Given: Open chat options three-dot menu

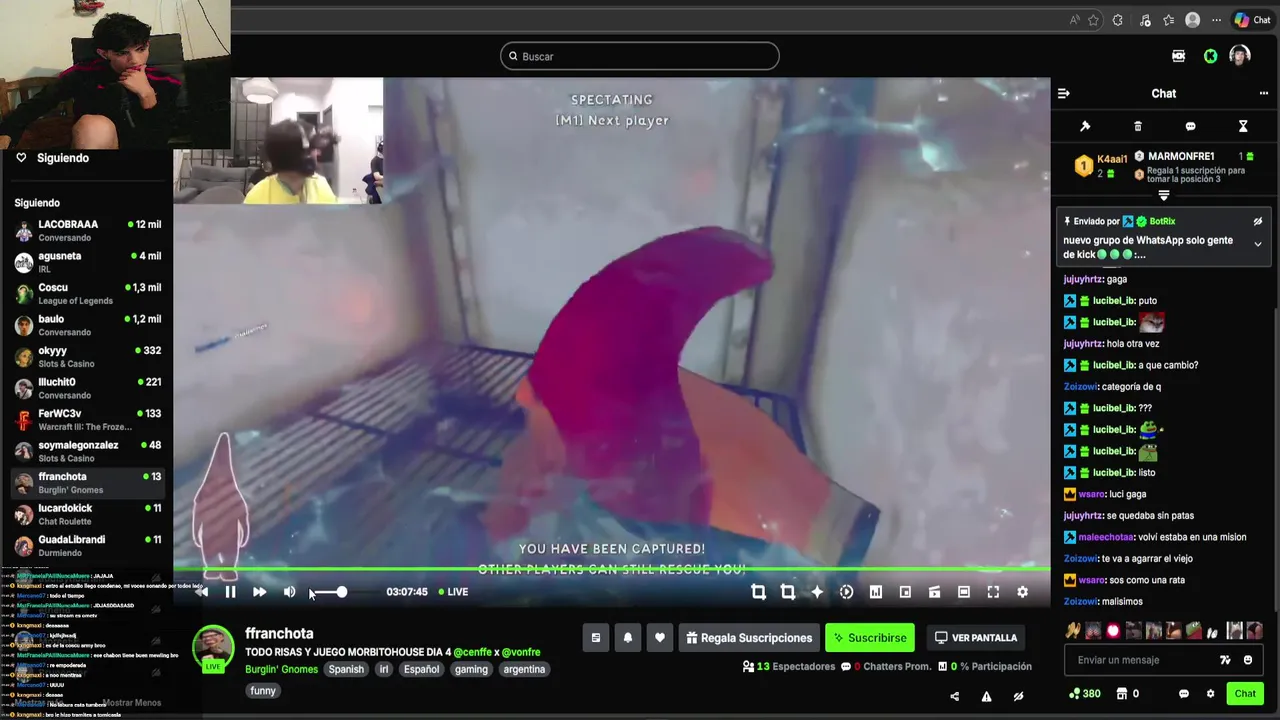Looking at the screenshot, I should click(x=1264, y=93).
